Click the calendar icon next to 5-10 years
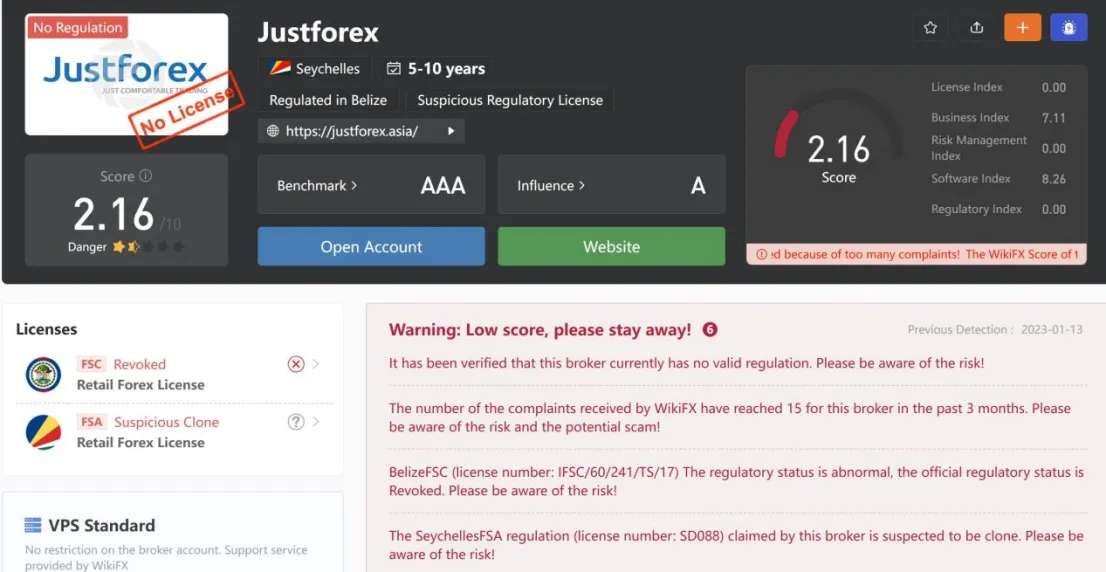The height and width of the screenshot is (572, 1106). click(394, 68)
